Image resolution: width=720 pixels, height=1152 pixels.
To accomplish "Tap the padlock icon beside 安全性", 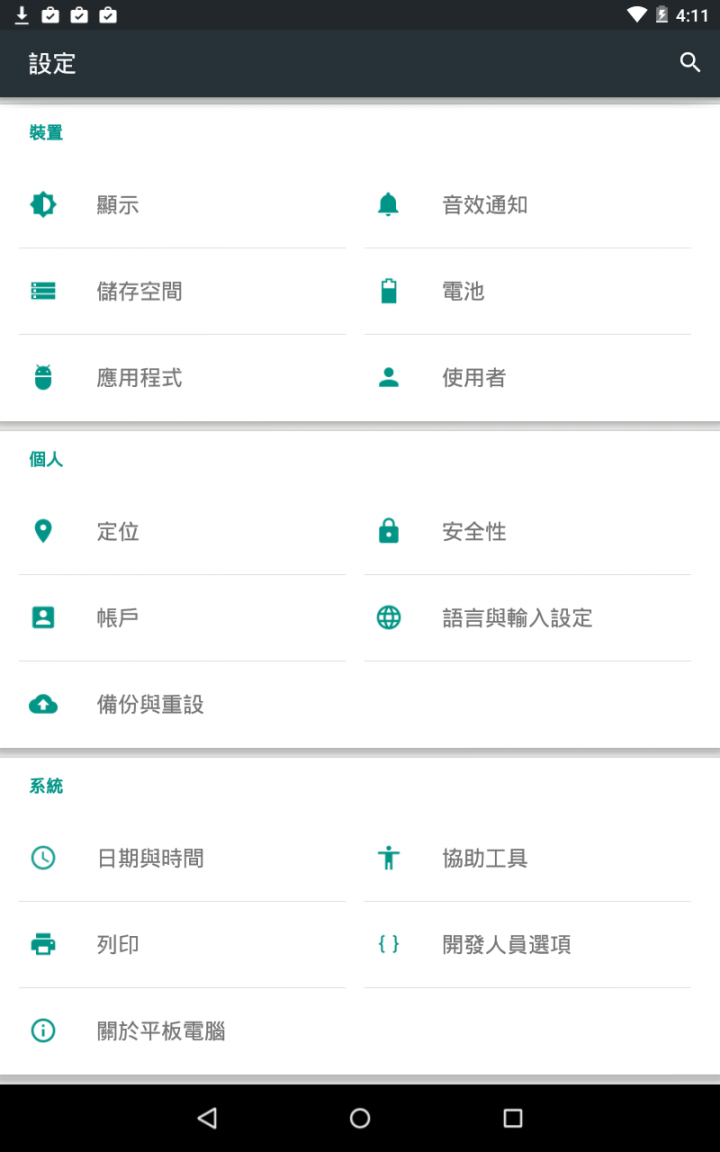I will [x=389, y=530].
